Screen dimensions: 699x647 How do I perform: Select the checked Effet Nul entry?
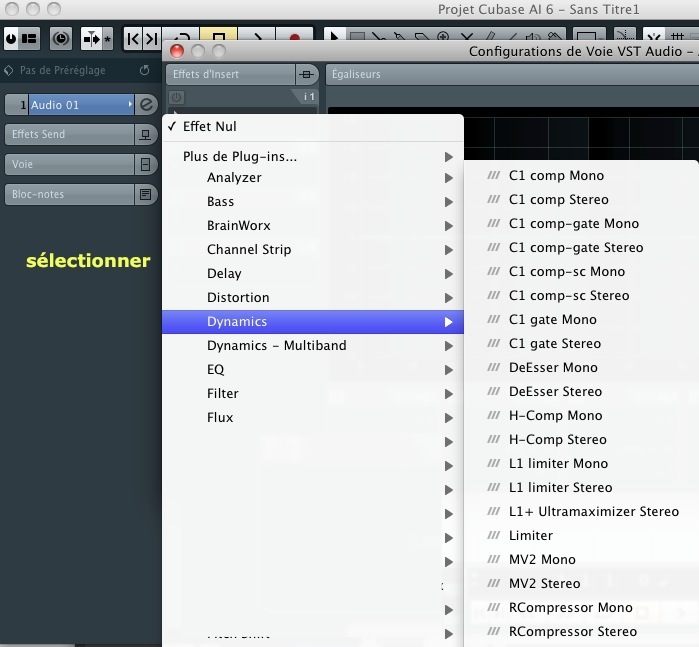312,127
